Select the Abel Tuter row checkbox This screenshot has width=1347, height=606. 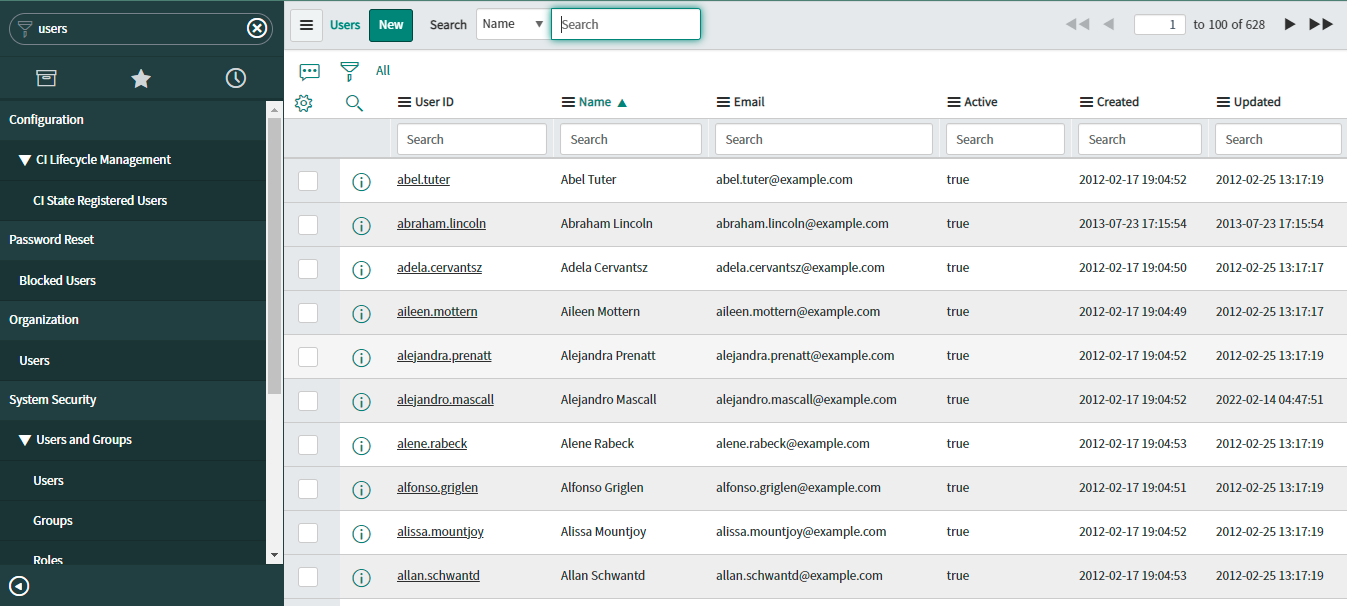308,180
